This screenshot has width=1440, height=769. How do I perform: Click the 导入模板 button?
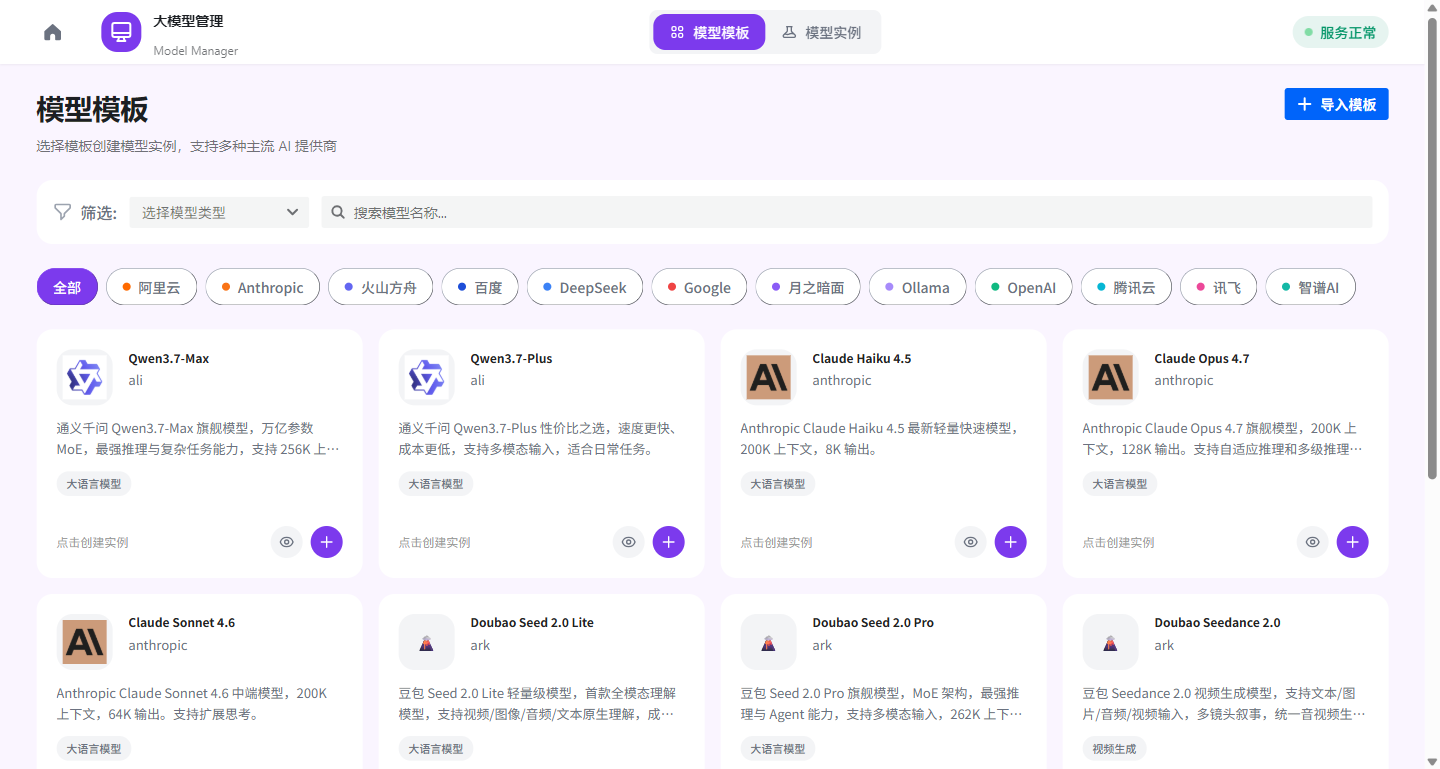pos(1336,104)
